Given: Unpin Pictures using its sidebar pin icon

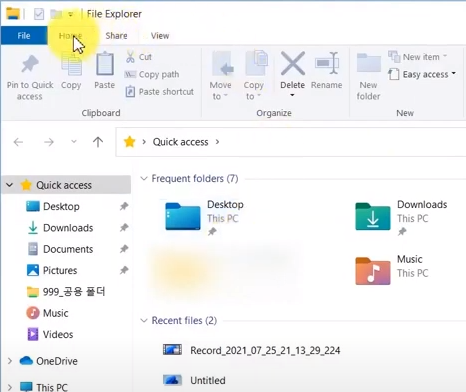Looking at the screenshot, I should click(x=124, y=270).
